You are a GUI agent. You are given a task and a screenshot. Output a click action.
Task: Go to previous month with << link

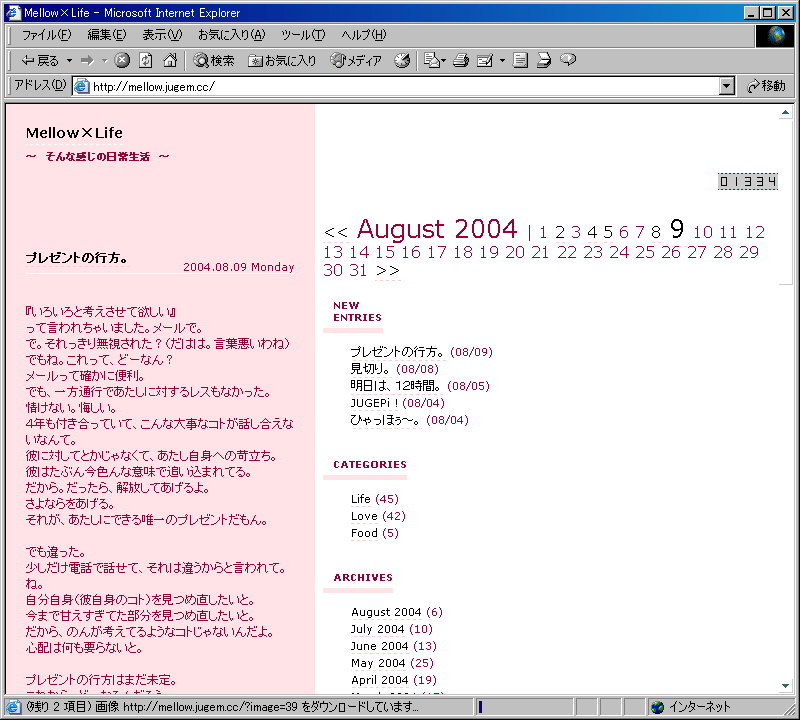336,233
